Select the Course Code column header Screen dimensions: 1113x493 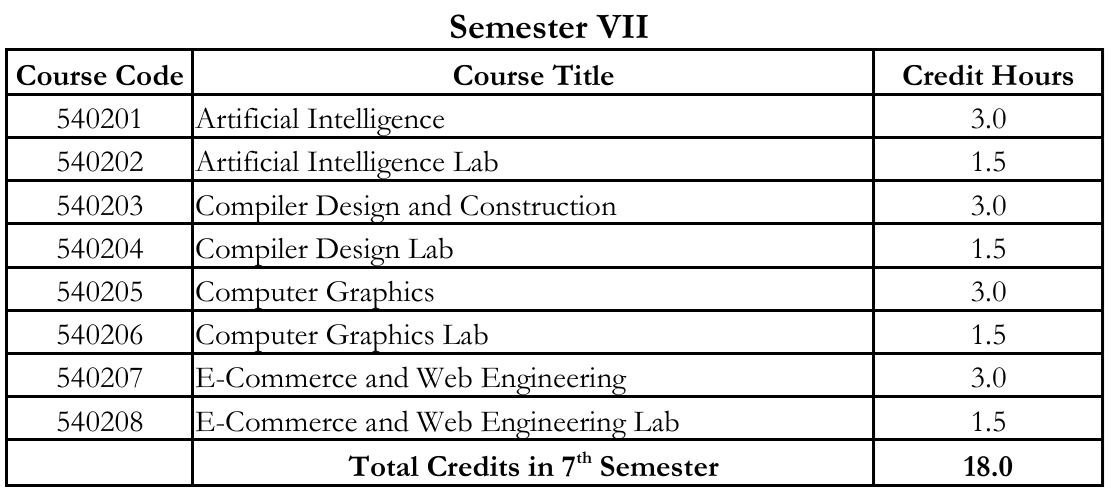point(95,75)
